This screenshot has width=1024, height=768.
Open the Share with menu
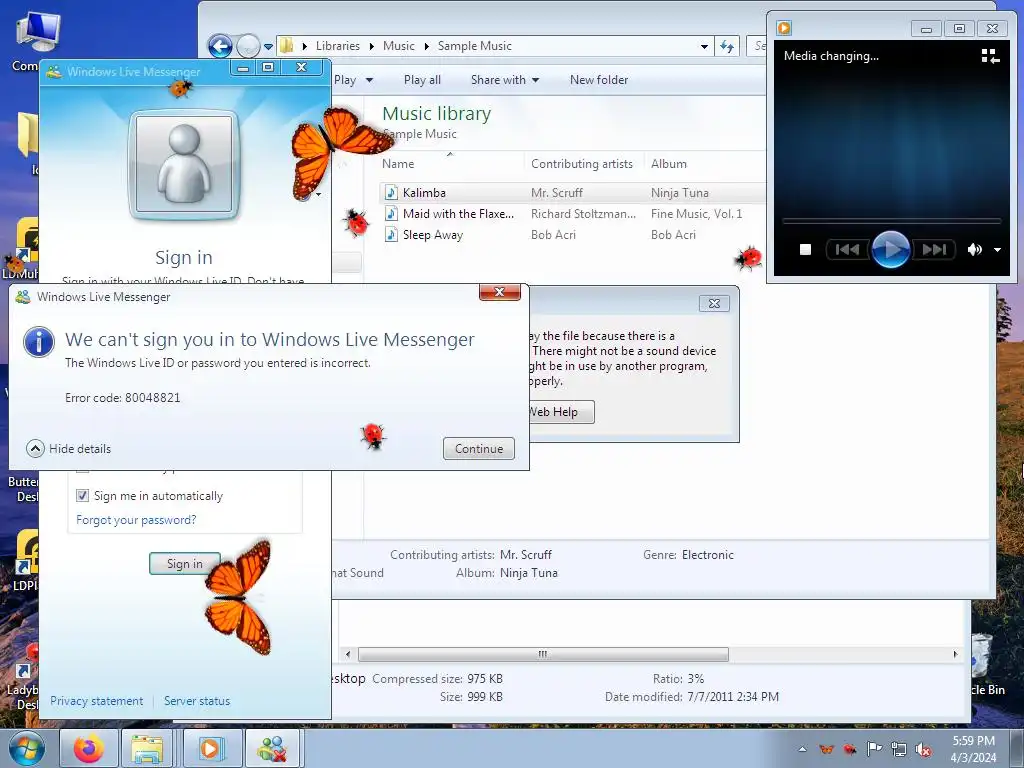click(505, 80)
